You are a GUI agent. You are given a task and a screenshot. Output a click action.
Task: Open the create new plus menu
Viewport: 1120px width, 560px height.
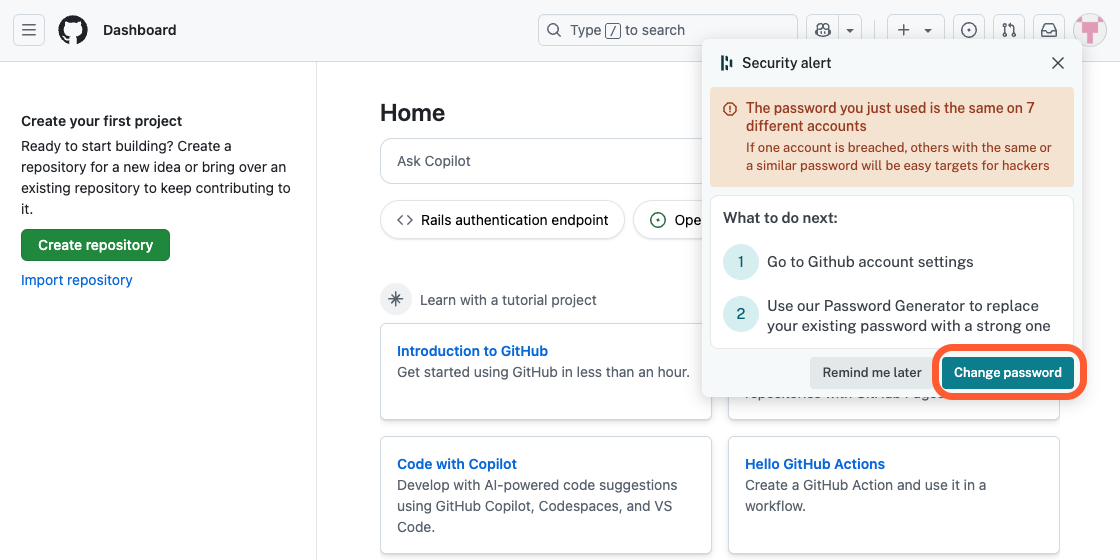(916, 30)
